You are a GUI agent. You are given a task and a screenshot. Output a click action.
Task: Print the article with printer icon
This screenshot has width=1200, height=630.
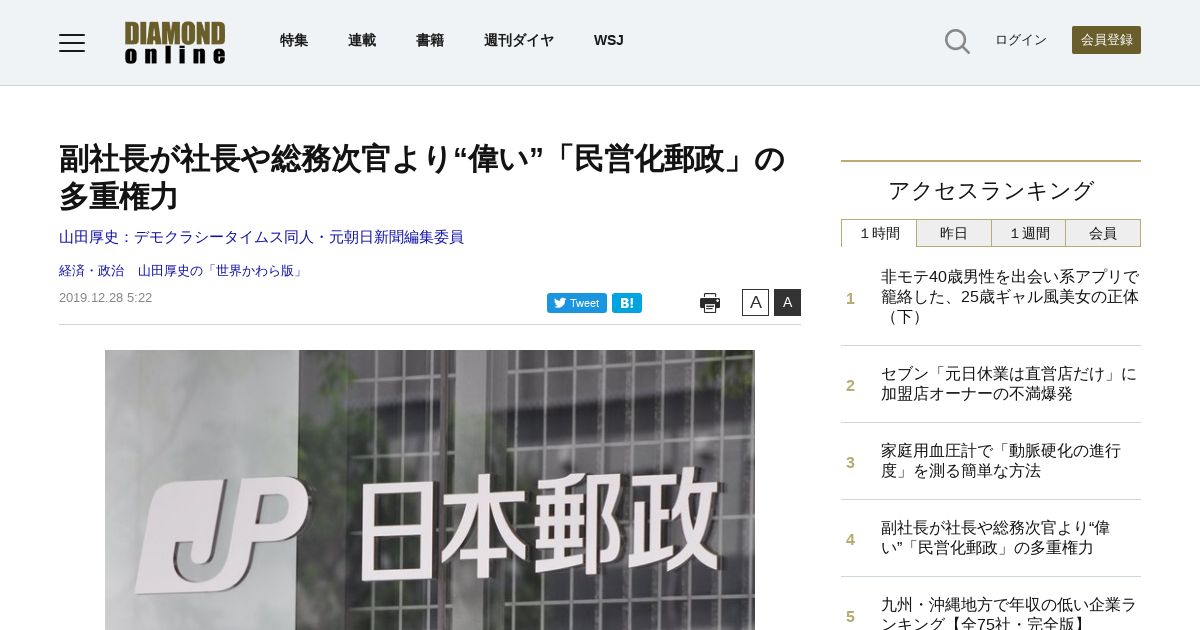click(x=710, y=303)
